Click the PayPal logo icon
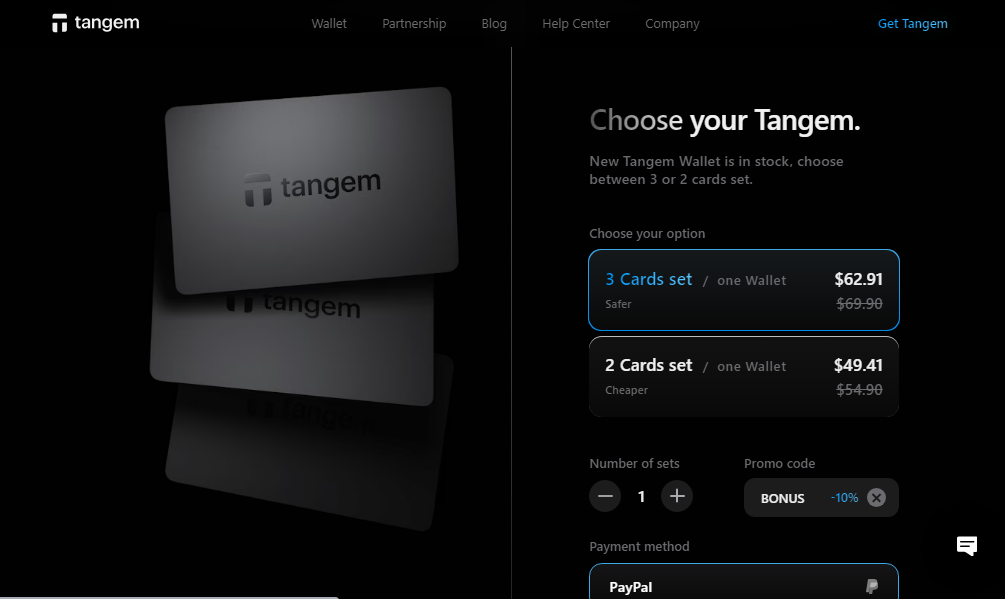The image size is (1005, 599). pos(872,586)
